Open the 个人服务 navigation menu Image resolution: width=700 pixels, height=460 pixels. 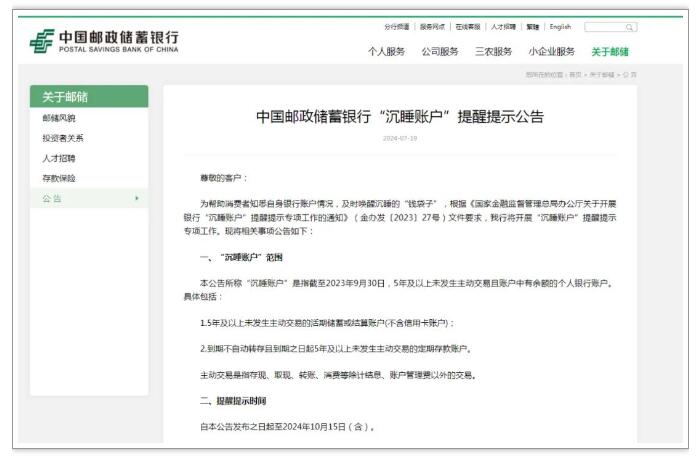(386, 52)
